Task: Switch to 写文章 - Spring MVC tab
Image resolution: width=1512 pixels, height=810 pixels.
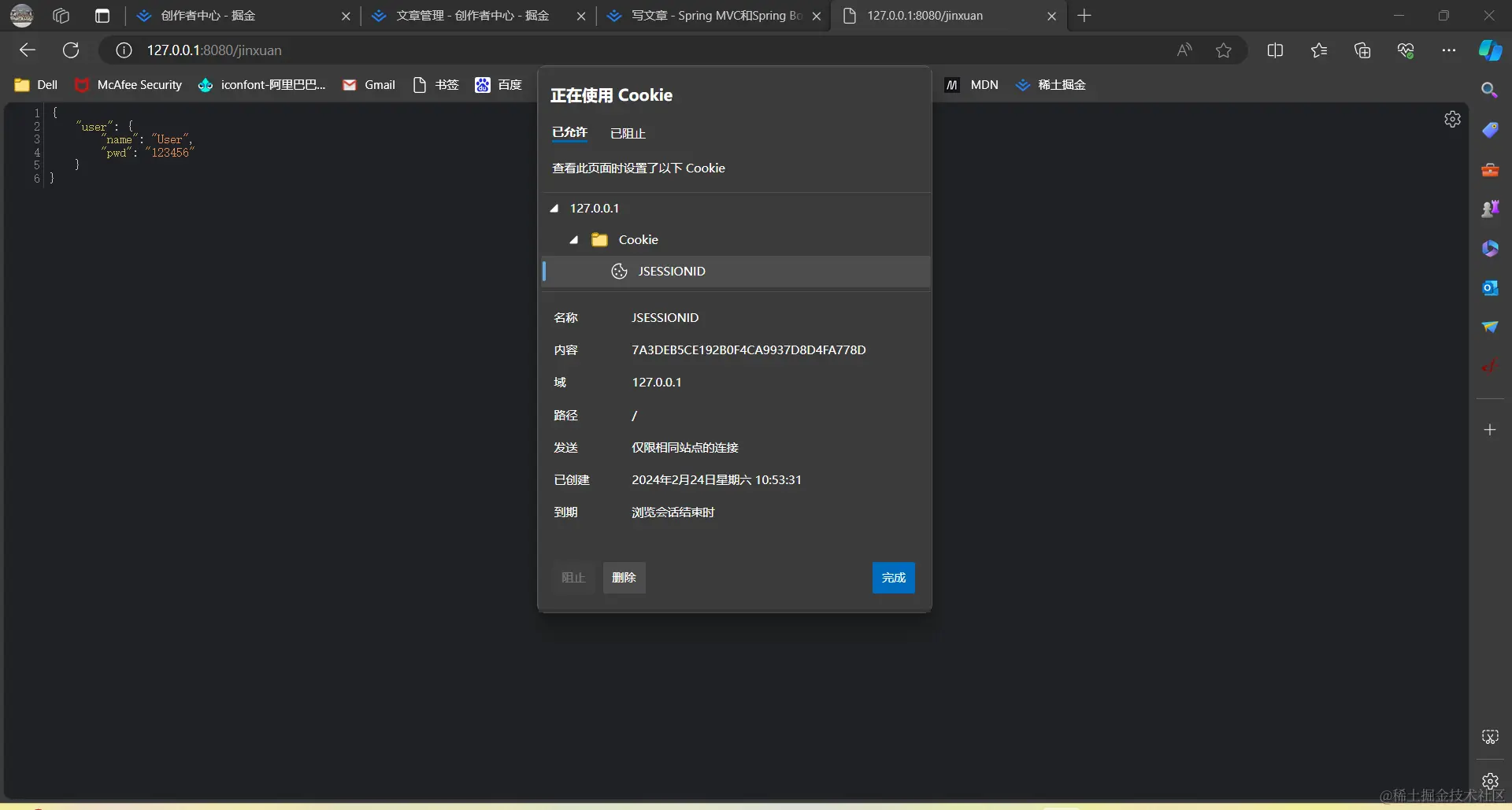Action: click(715, 16)
